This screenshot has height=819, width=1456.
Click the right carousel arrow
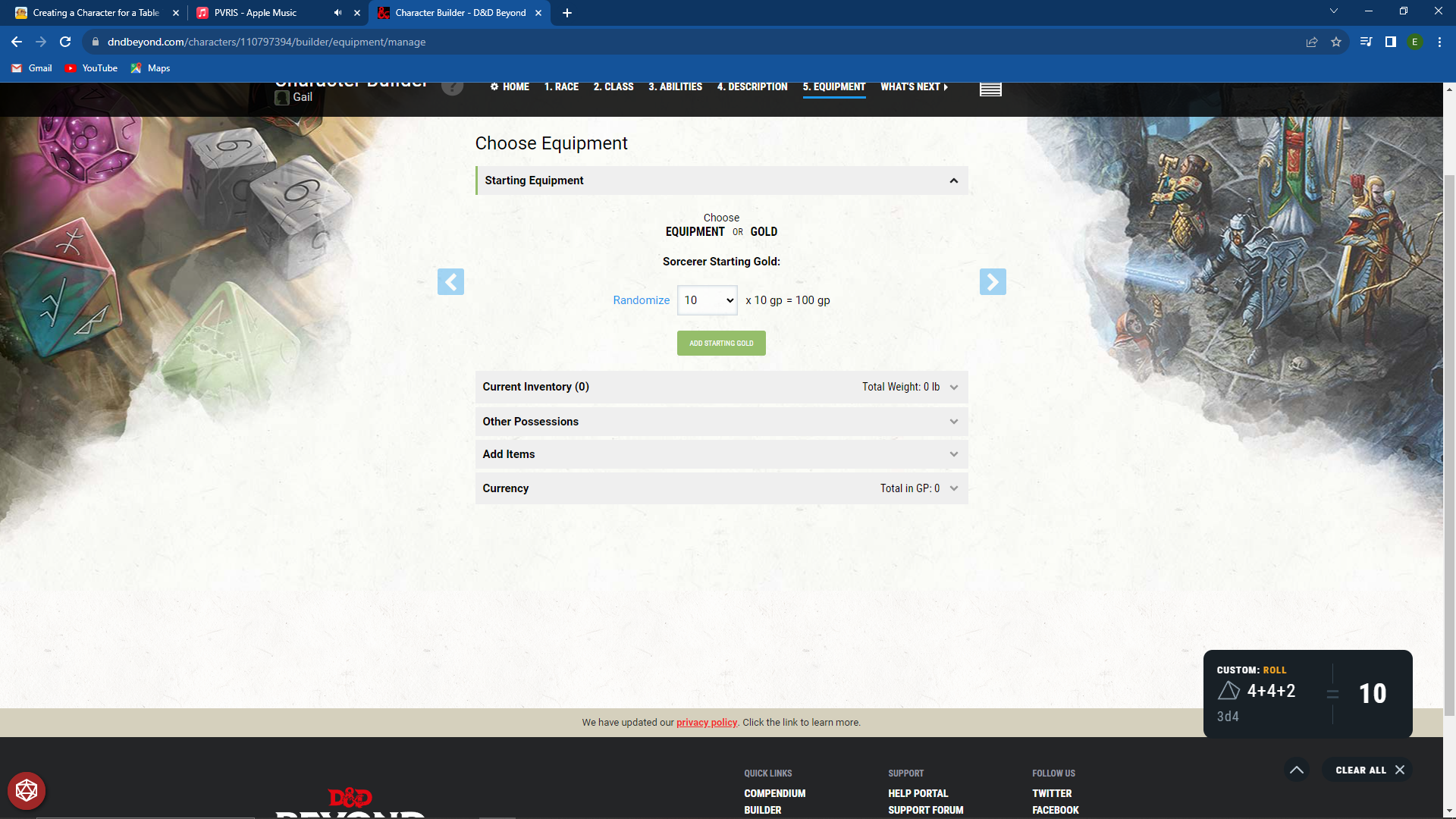point(993,281)
